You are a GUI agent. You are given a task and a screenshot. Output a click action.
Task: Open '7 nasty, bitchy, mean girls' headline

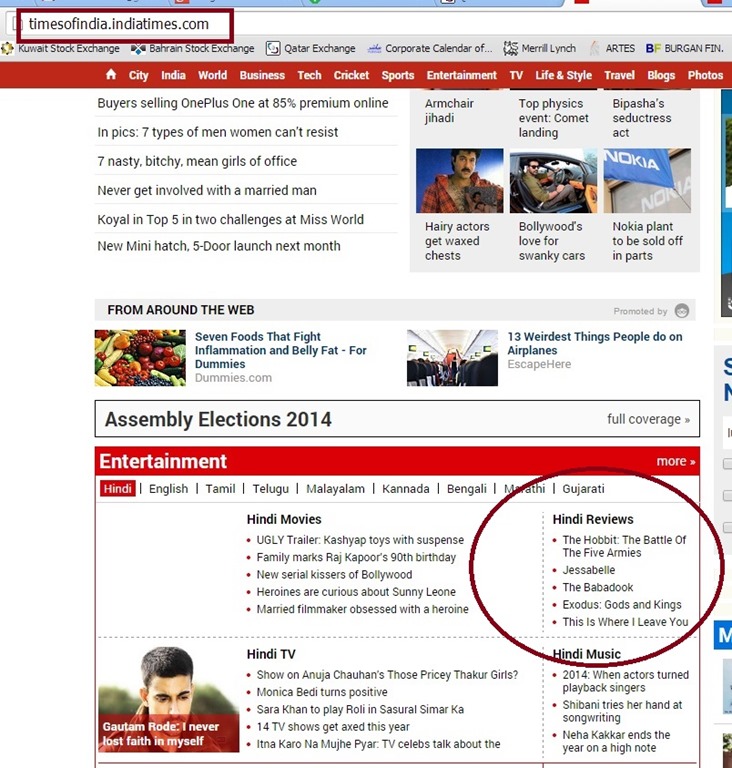(197, 161)
